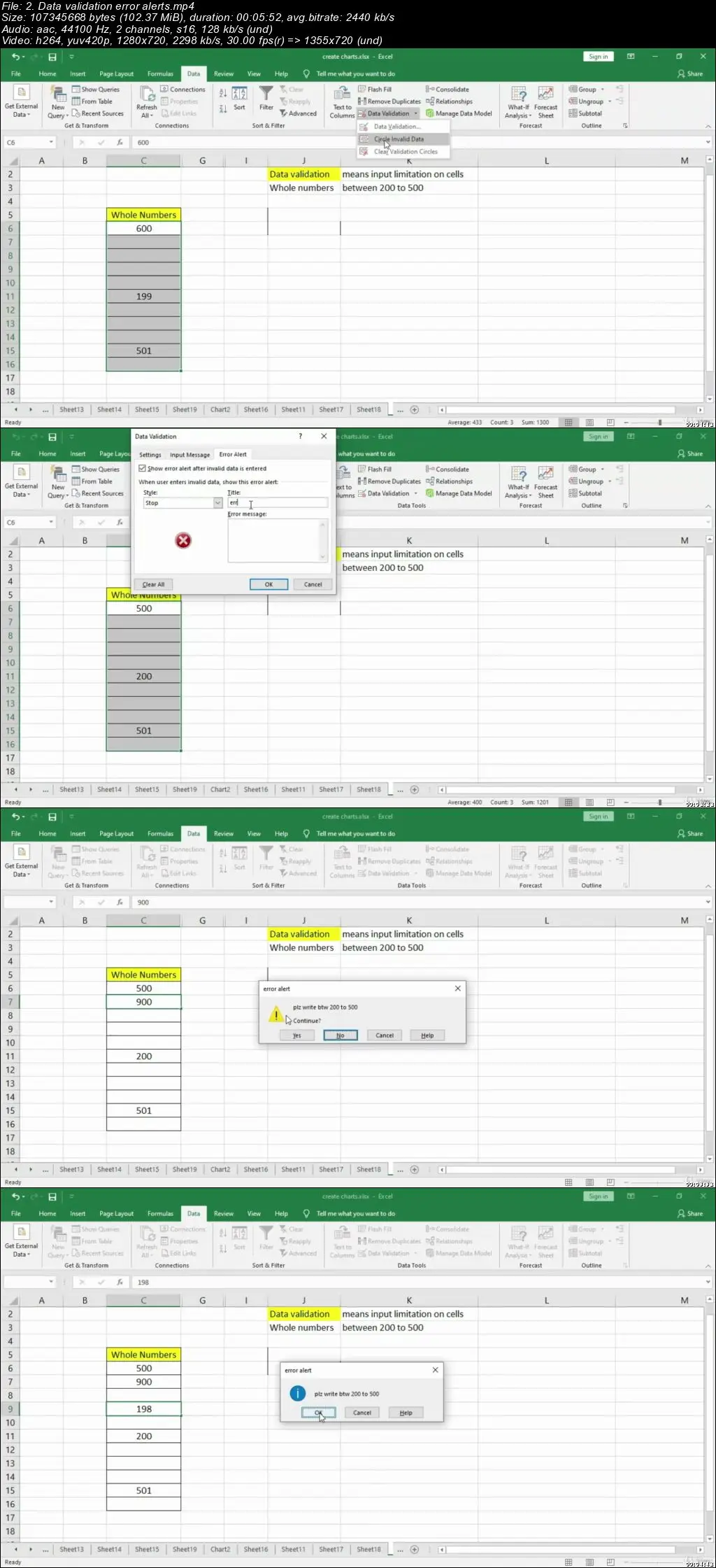The image size is (716, 1568).
Task: Expand the Ungroup dropdown arrow in the top frame
Action: (x=610, y=101)
